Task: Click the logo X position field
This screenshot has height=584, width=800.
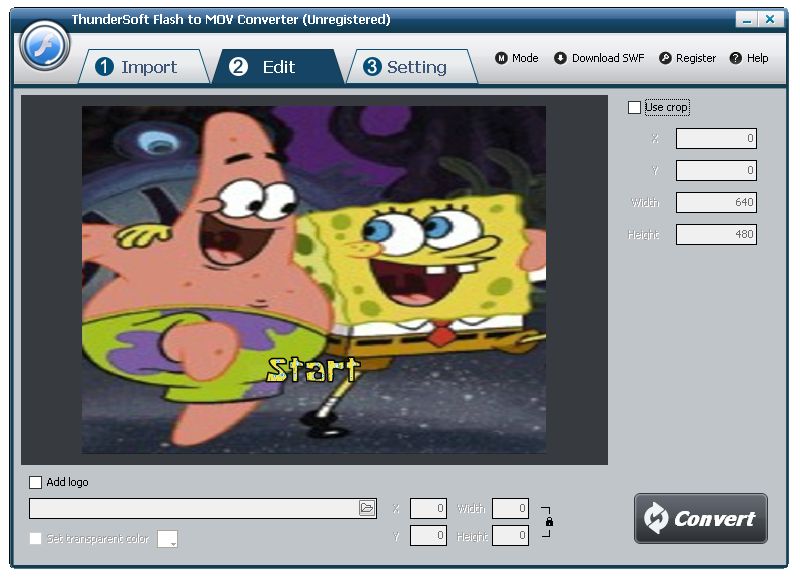Action: (x=428, y=509)
